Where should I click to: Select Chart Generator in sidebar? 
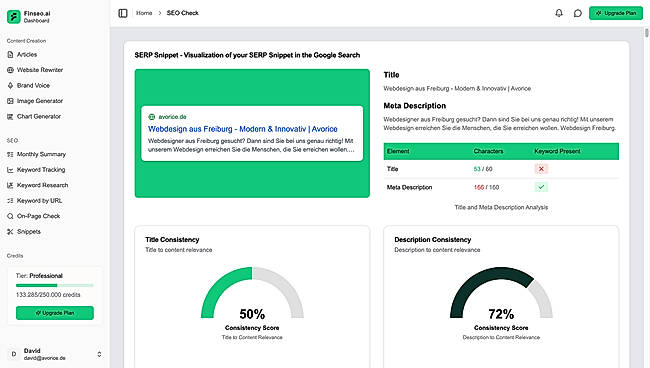pyautogui.click(x=39, y=116)
